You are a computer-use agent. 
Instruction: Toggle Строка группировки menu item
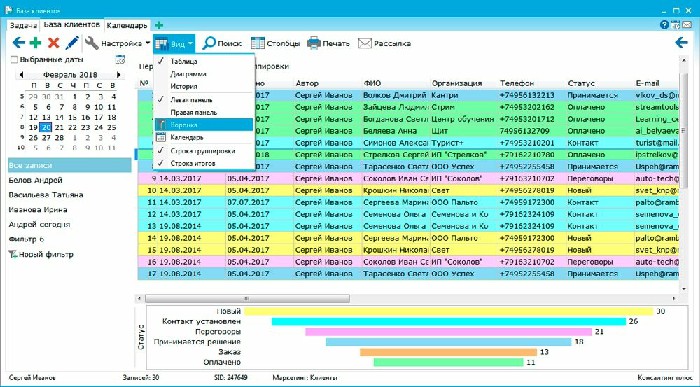click(204, 151)
